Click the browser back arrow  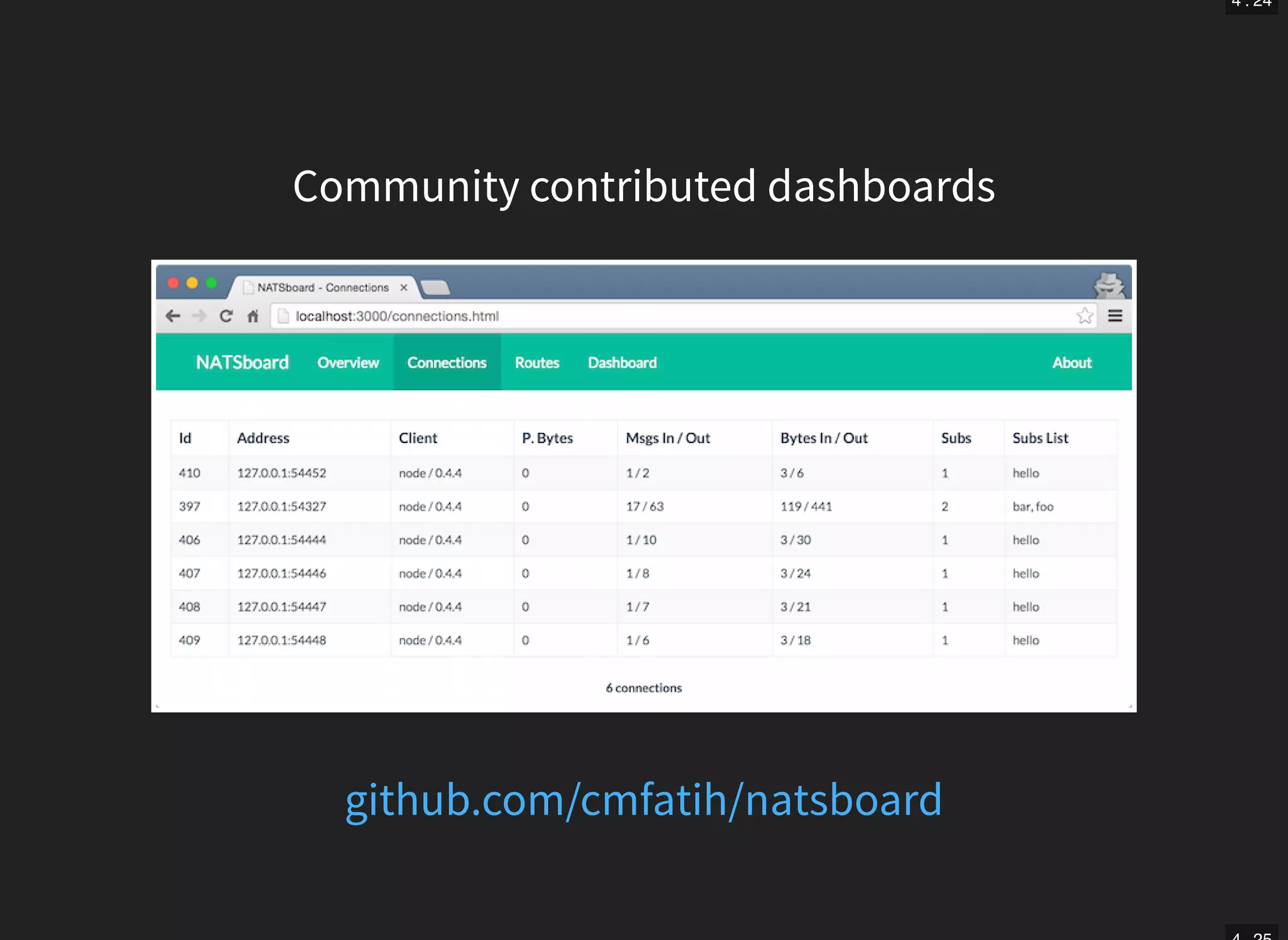pyautogui.click(x=173, y=316)
